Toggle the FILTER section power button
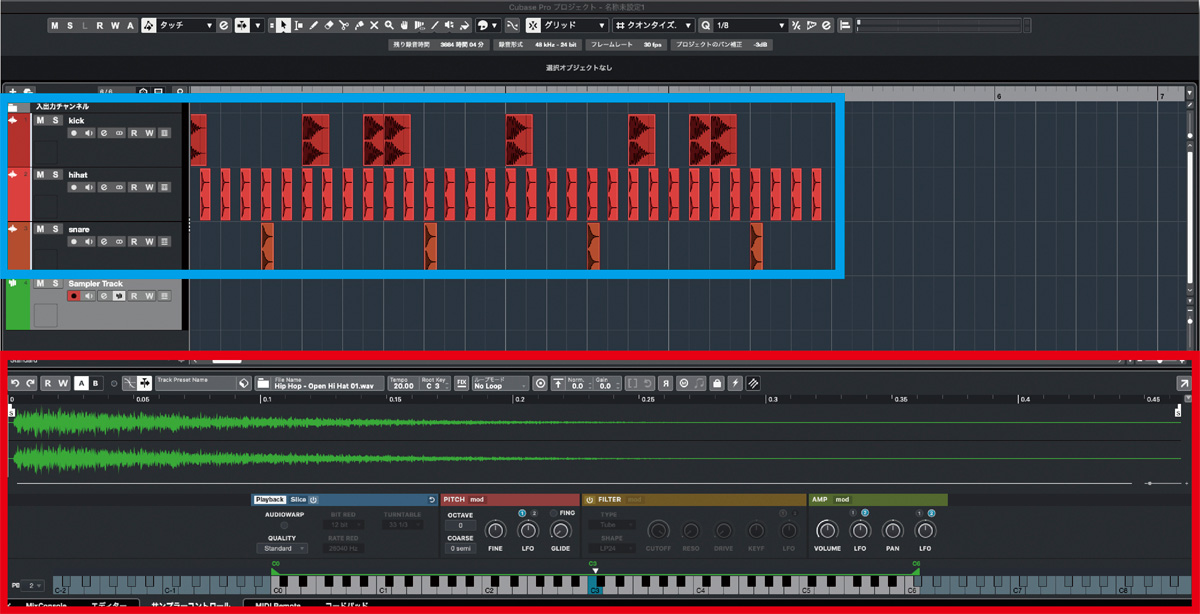The width and height of the screenshot is (1200, 614). (x=589, y=499)
